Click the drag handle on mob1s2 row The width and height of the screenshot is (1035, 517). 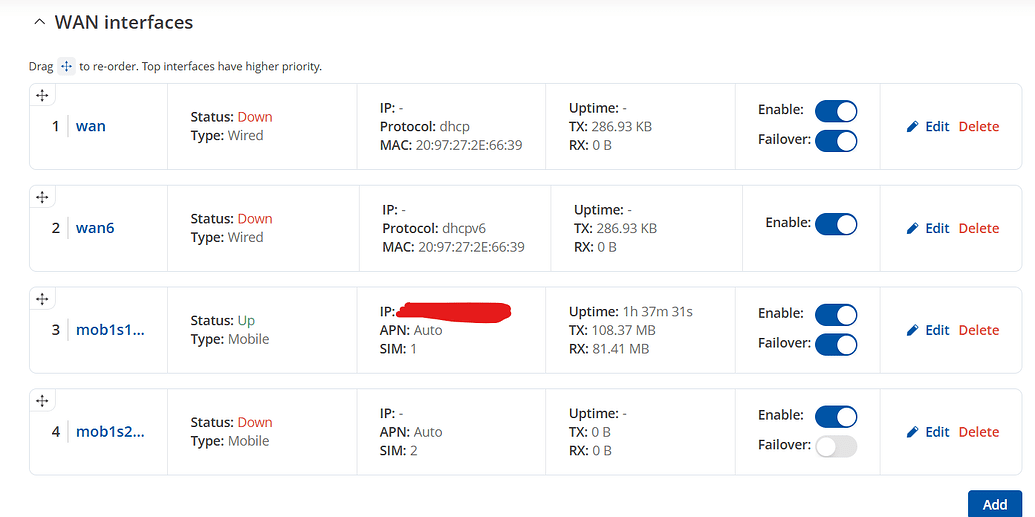(x=42, y=401)
